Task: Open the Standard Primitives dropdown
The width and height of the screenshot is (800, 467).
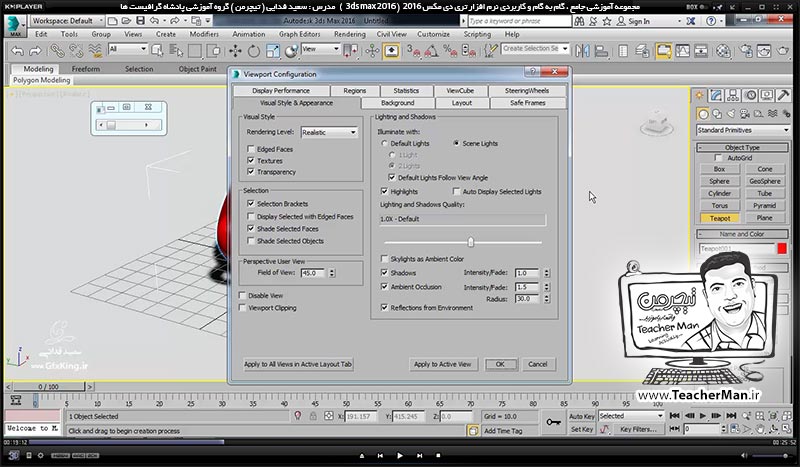Action: coord(743,130)
